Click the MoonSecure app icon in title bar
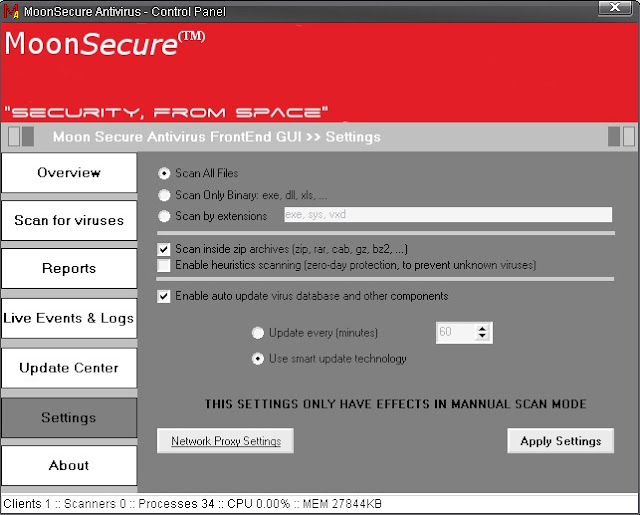Screen dimensions: 640x515 (x=11, y=11)
